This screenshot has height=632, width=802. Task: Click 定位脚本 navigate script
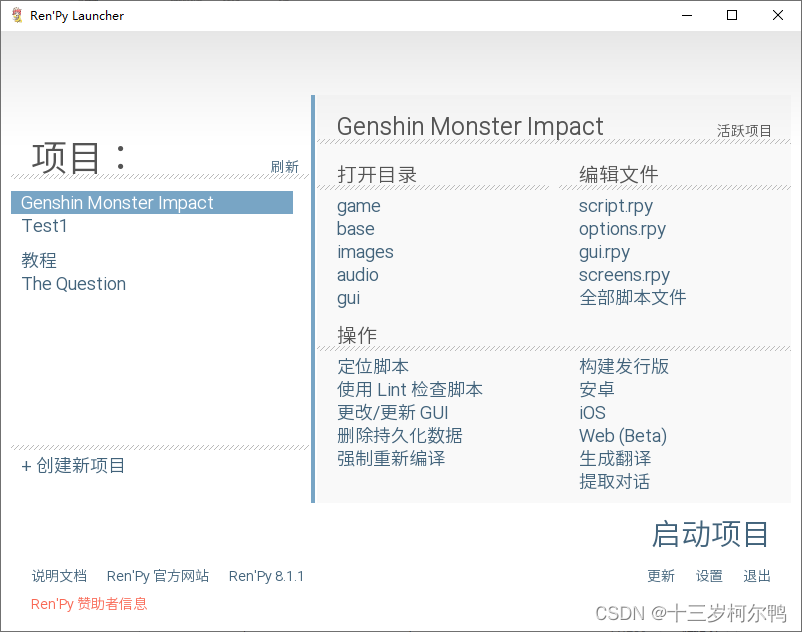click(x=373, y=366)
